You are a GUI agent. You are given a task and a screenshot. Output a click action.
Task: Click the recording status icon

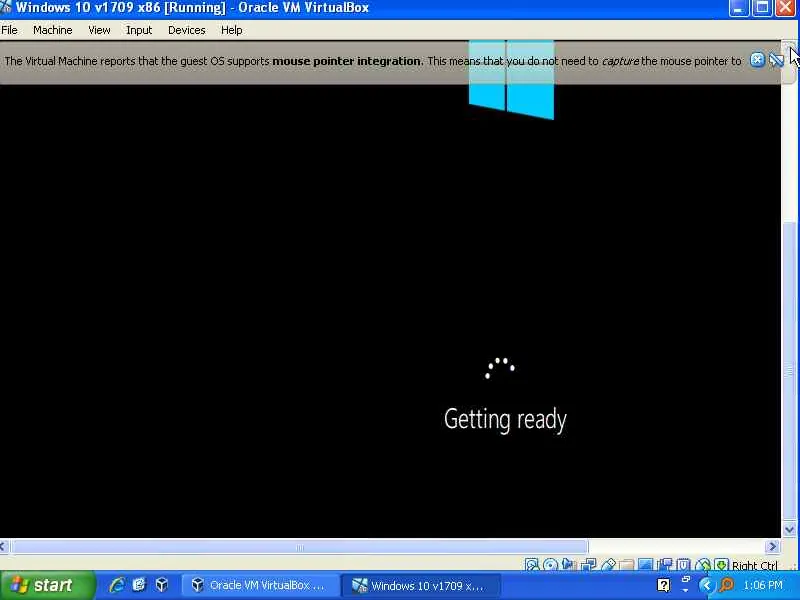[x=665, y=564]
